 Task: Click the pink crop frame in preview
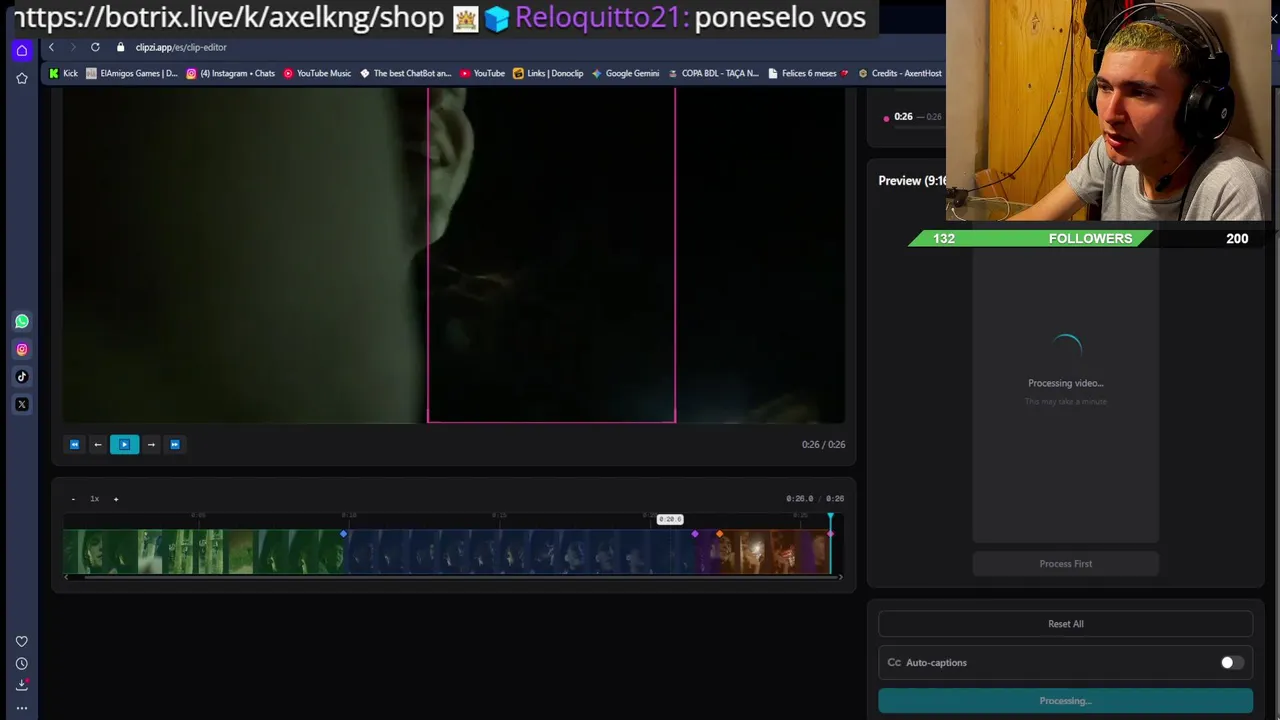551,255
